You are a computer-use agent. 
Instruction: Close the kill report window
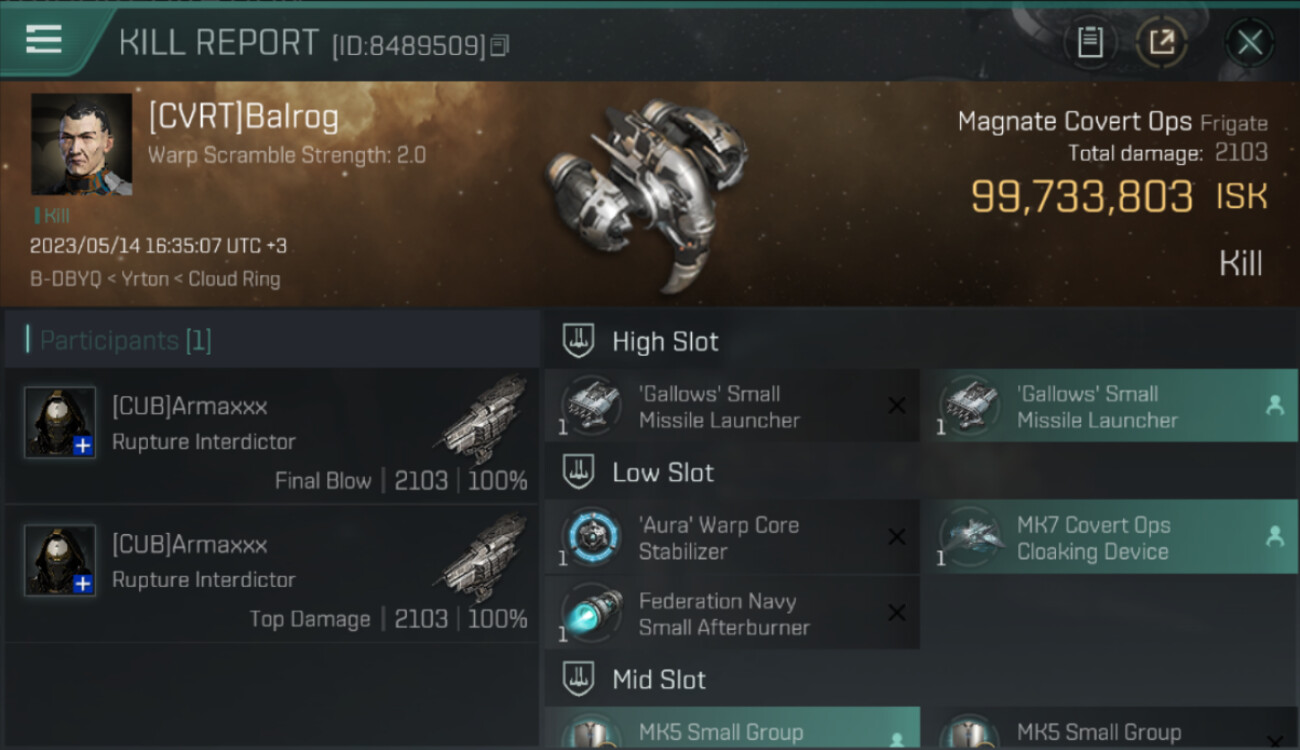(1249, 42)
